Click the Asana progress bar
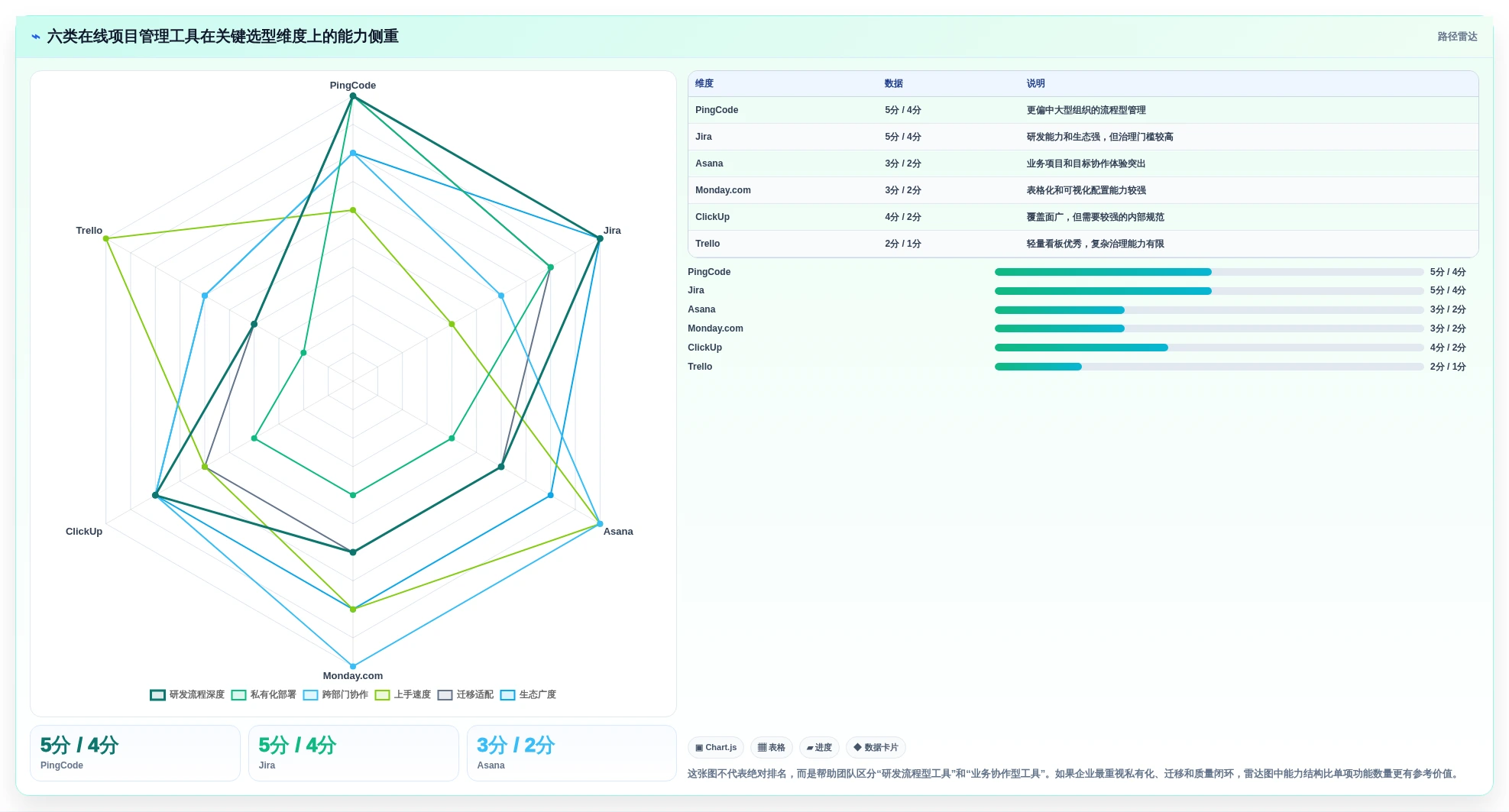 [x=1209, y=310]
